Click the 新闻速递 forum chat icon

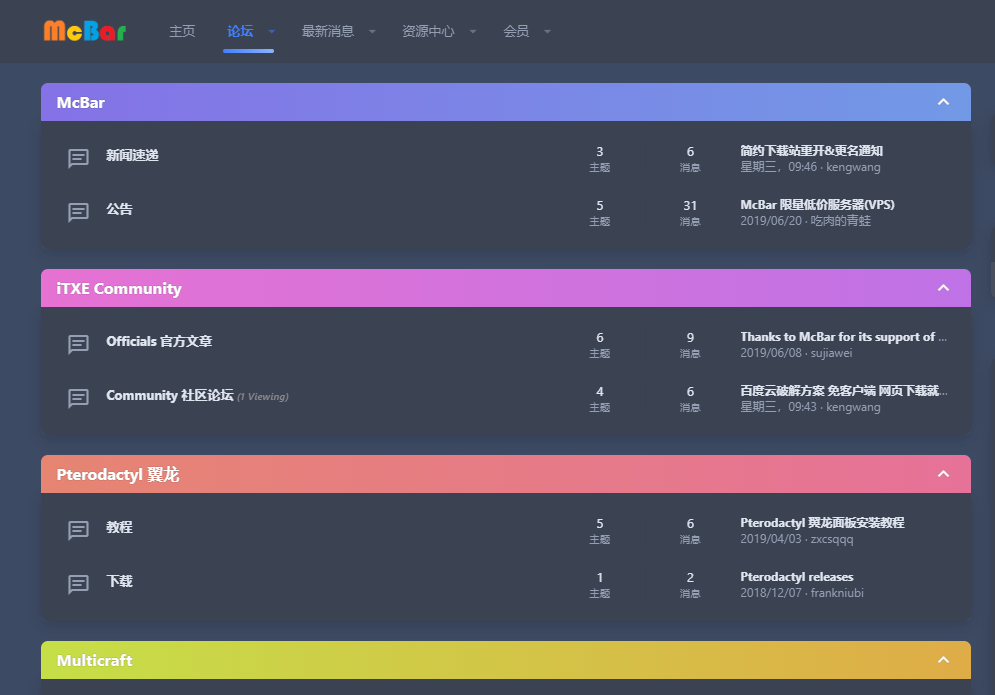[x=78, y=158]
